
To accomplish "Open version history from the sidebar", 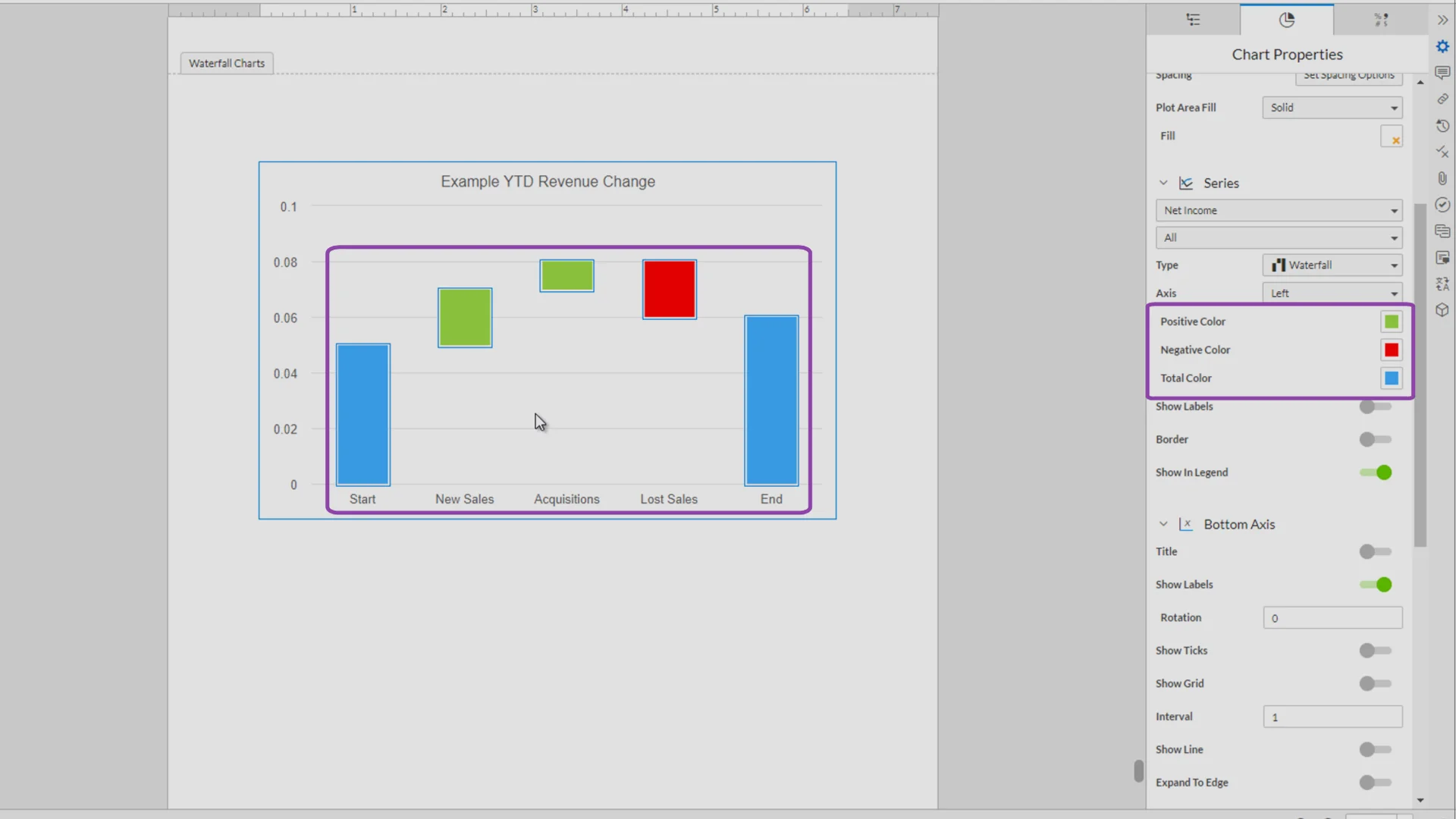I will [x=1443, y=126].
